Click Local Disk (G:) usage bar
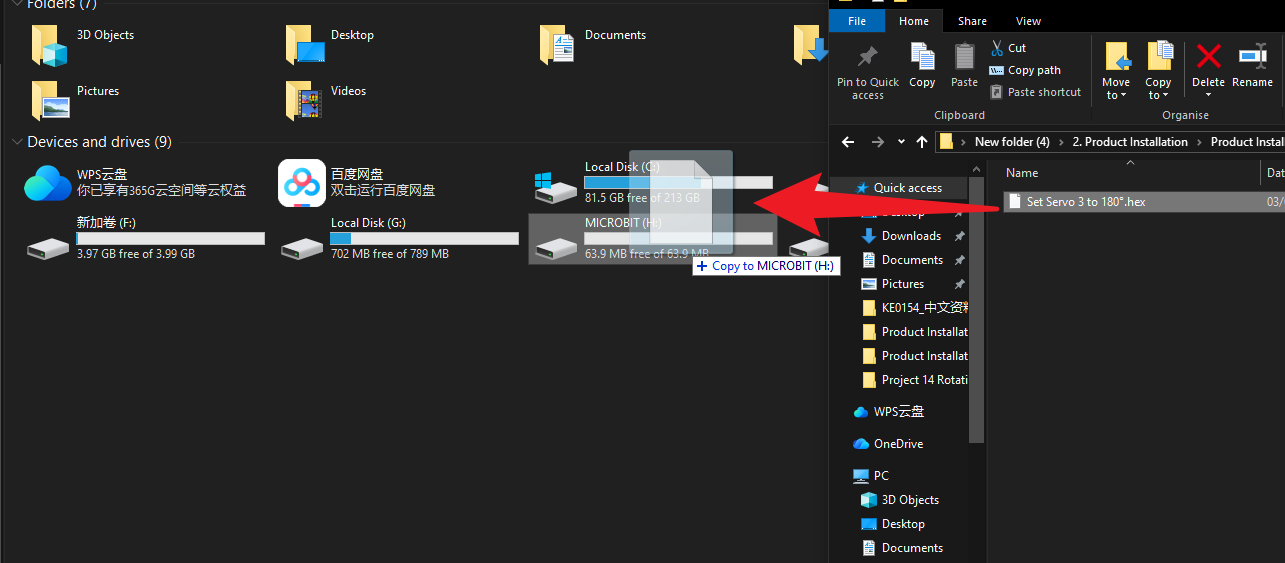1285x563 pixels. [x=425, y=238]
